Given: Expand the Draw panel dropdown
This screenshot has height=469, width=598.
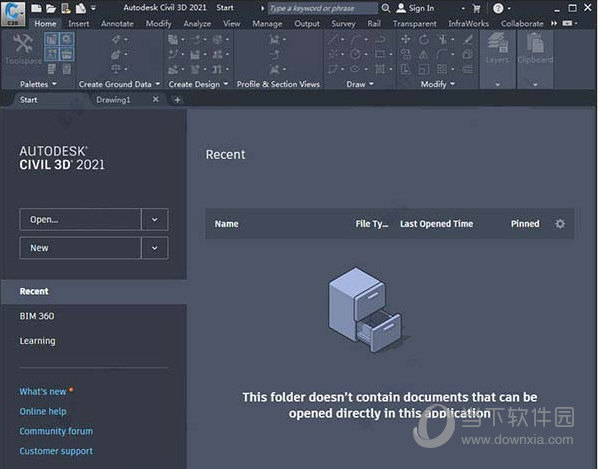Looking at the screenshot, I should click(x=371, y=84).
